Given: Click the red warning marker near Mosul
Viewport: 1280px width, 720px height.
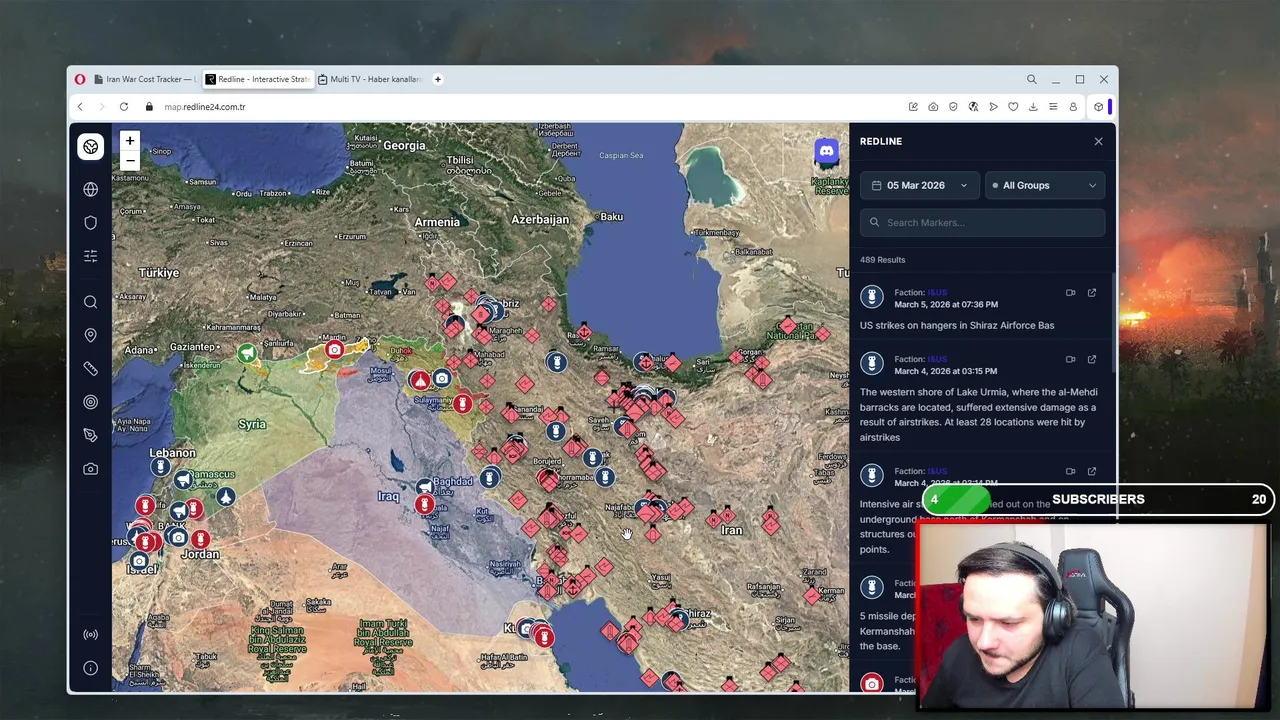Looking at the screenshot, I should tap(420, 380).
